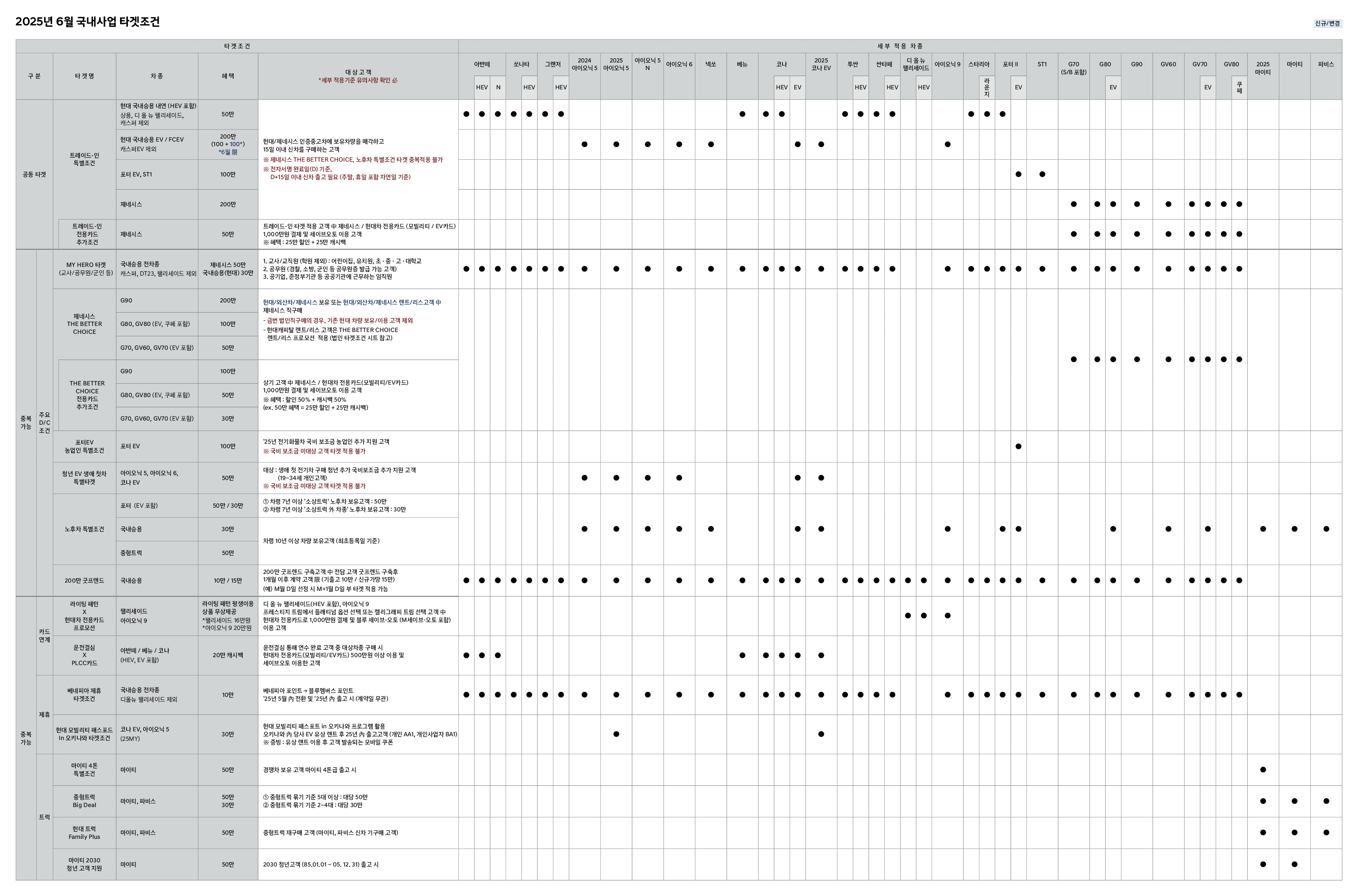Click the '현대 국내승용 EV / FCEV' vehicle cell
This screenshot has height=896, width=1358.
point(157,145)
